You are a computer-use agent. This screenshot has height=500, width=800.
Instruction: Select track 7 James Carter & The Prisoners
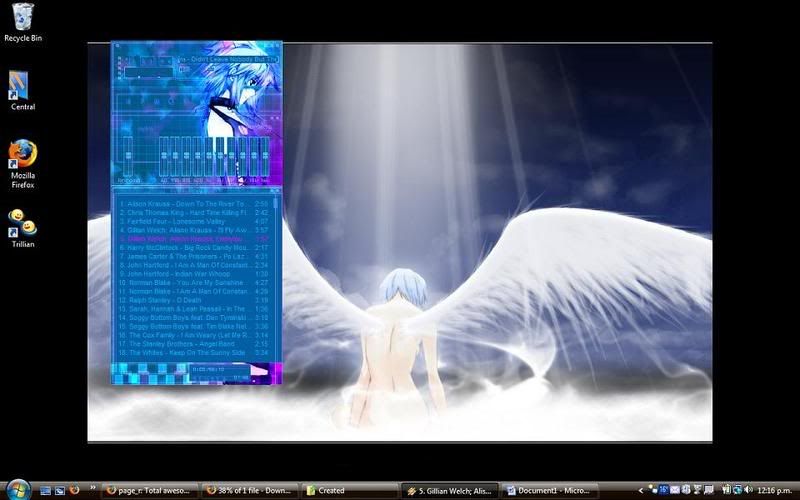click(194, 256)
